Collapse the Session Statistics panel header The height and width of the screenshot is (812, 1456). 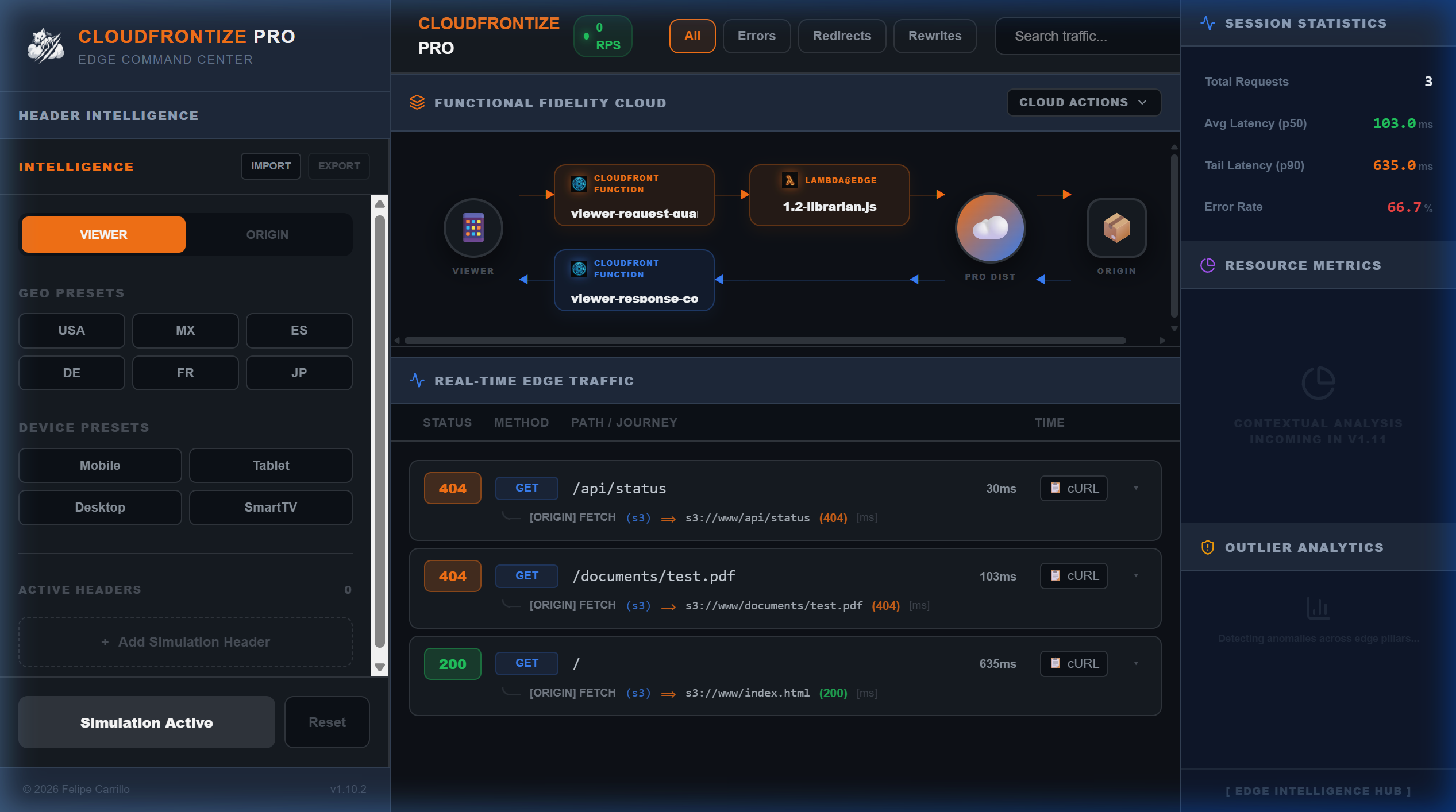pyautogui.click(x=1318, y=23)
